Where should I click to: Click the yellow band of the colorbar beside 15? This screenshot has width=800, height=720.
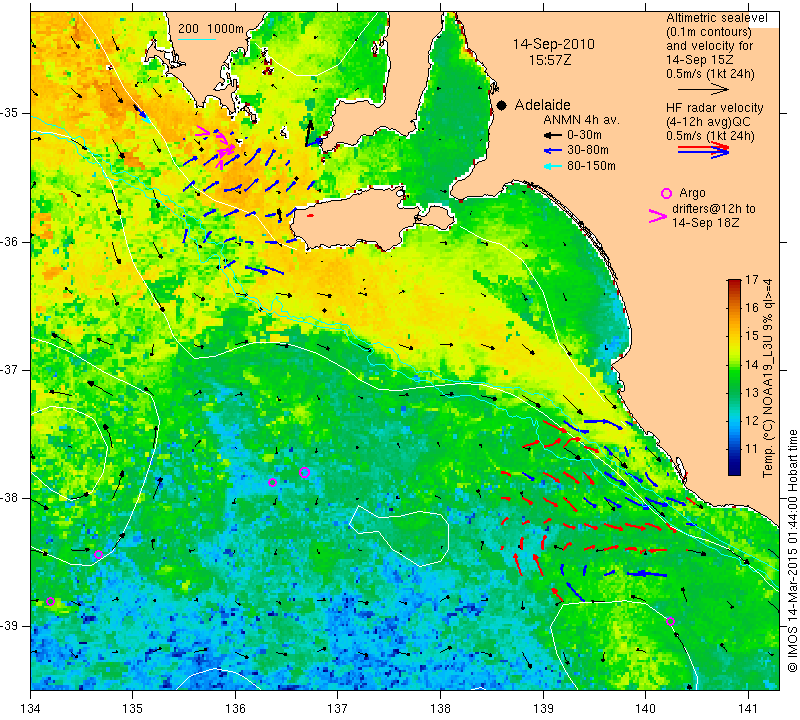click(734, 336)
